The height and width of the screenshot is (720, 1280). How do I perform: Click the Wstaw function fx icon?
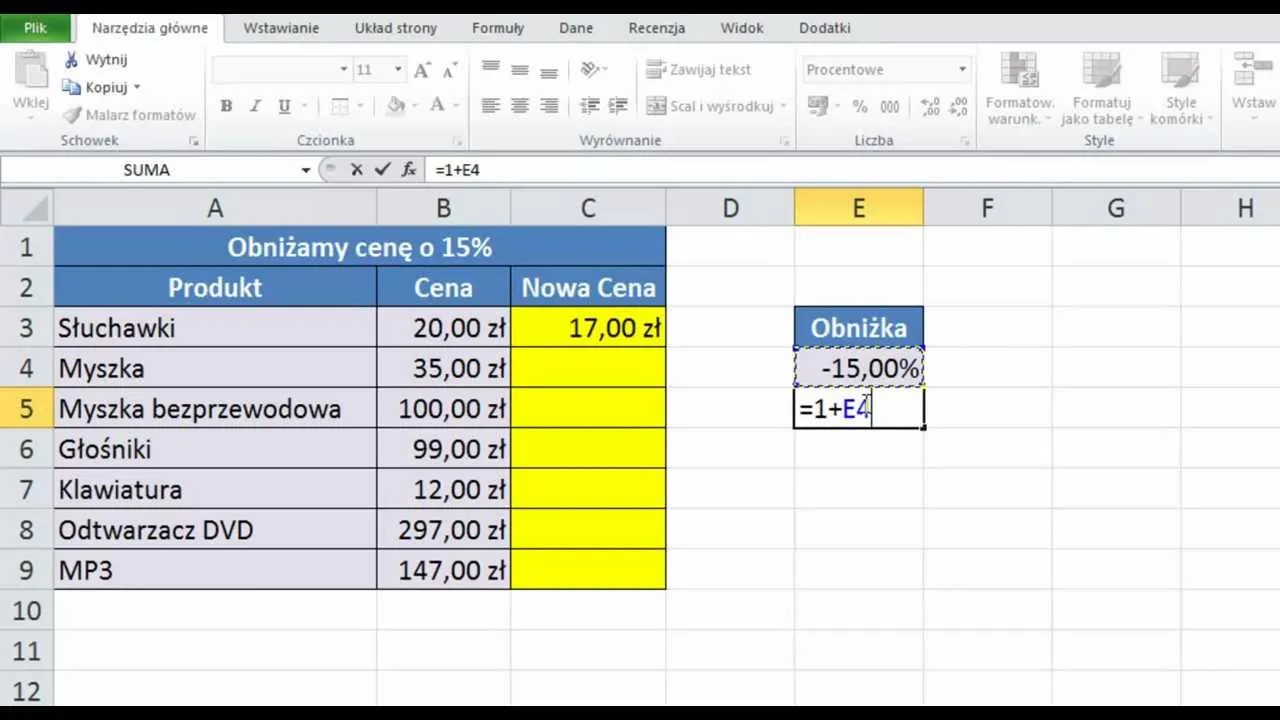407,170
